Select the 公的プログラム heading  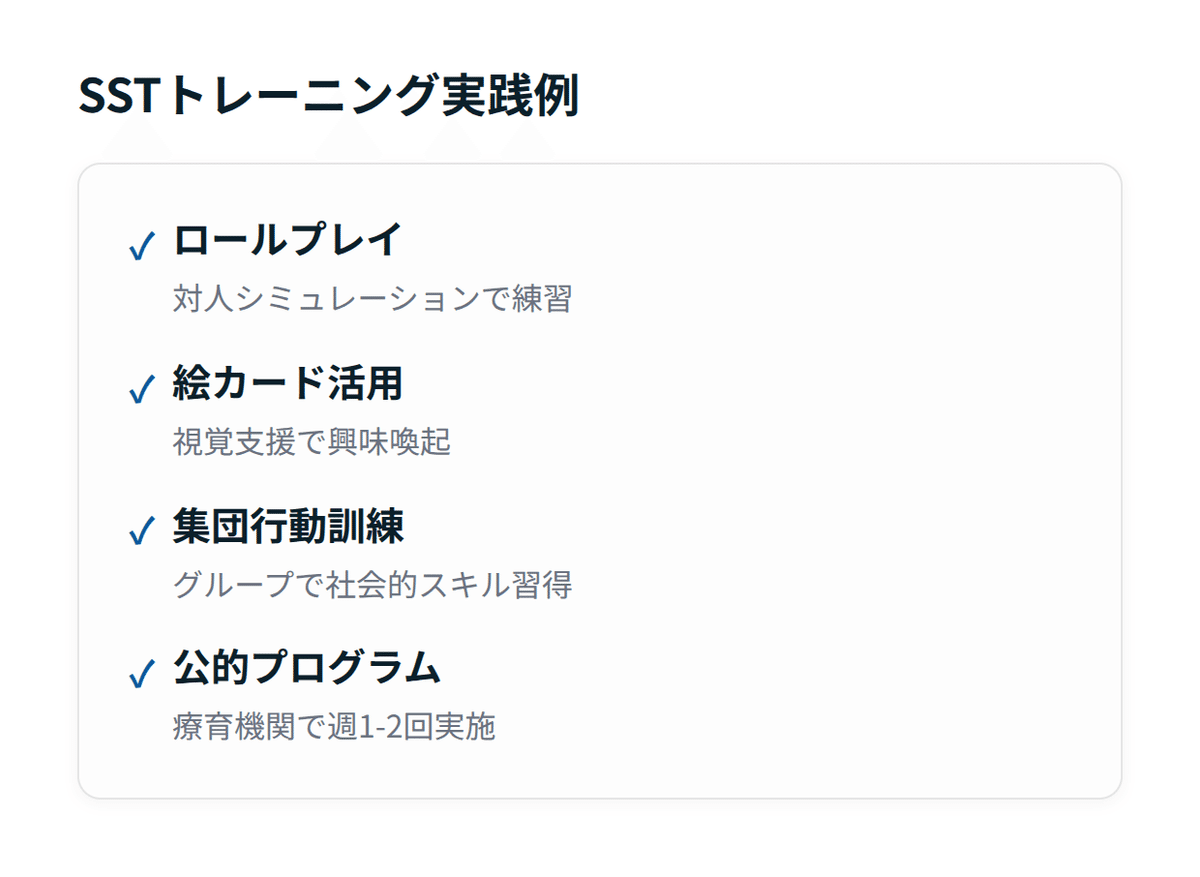pos(306,669)
